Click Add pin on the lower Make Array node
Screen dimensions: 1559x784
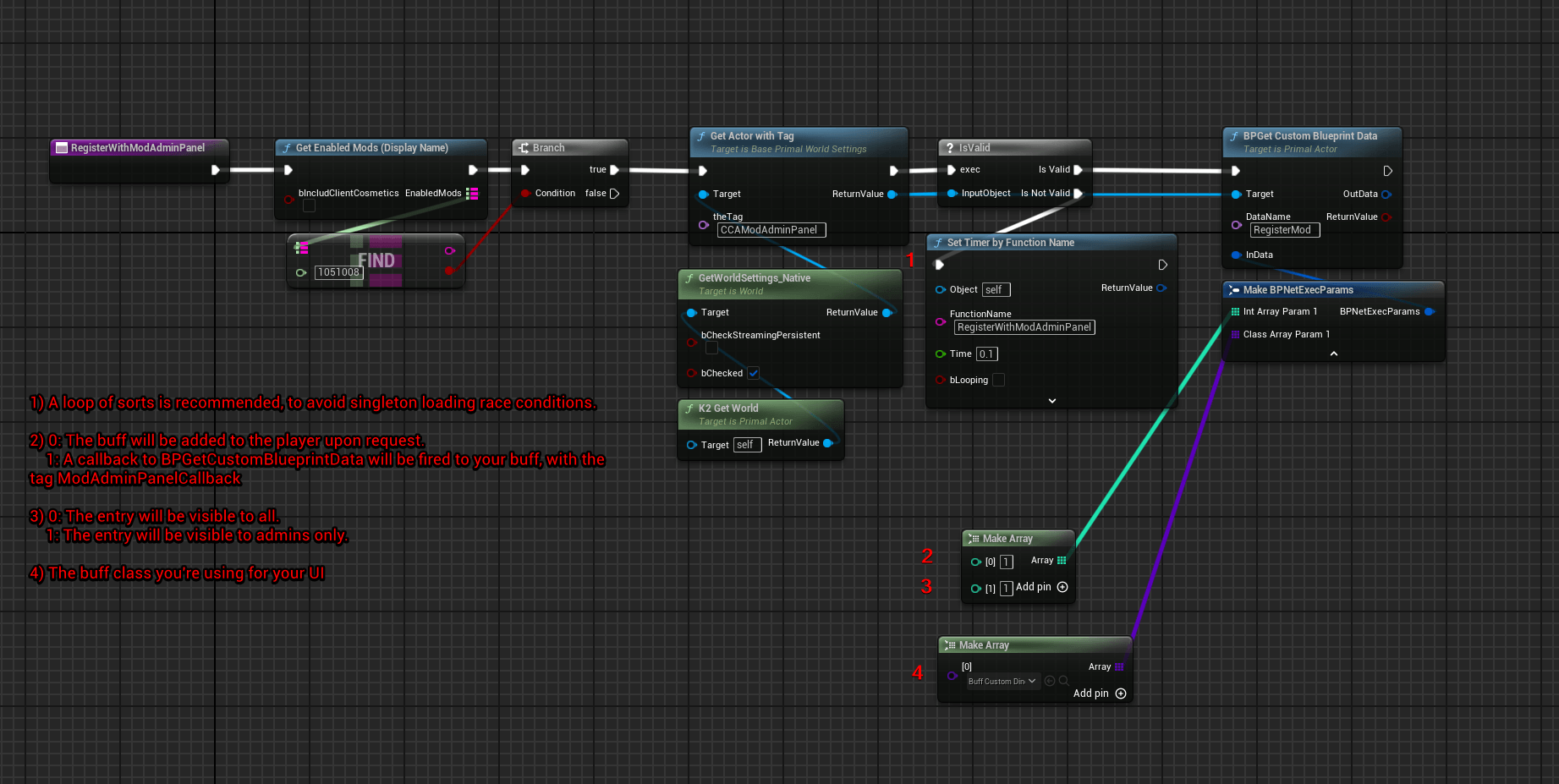coord(1121,693)
